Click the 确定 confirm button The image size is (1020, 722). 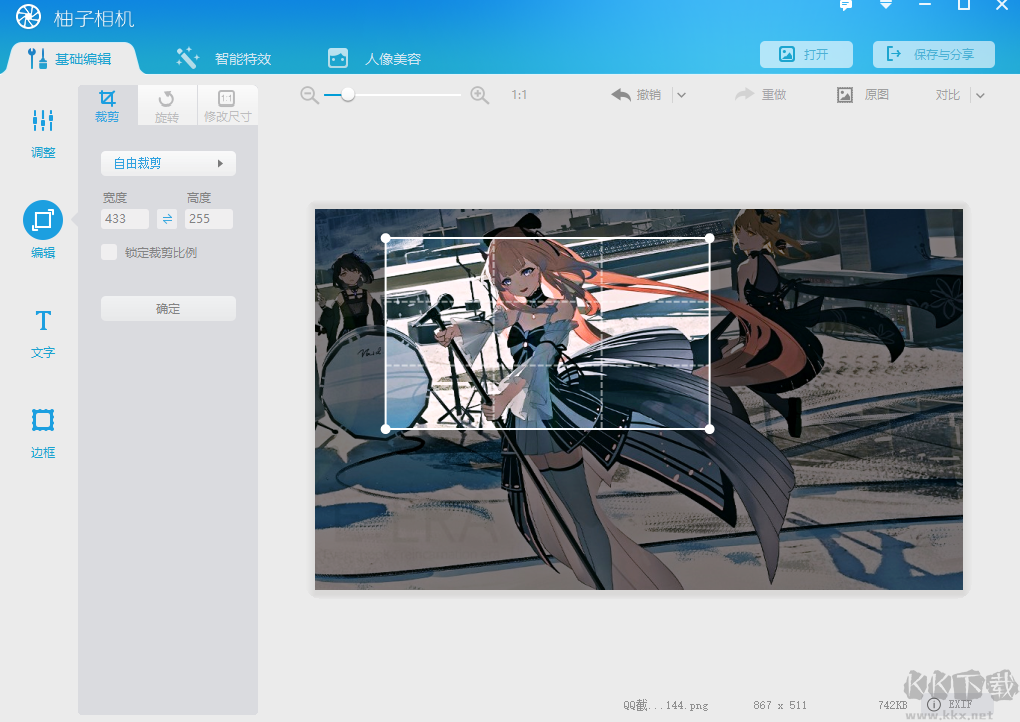[x=168, y=309]
